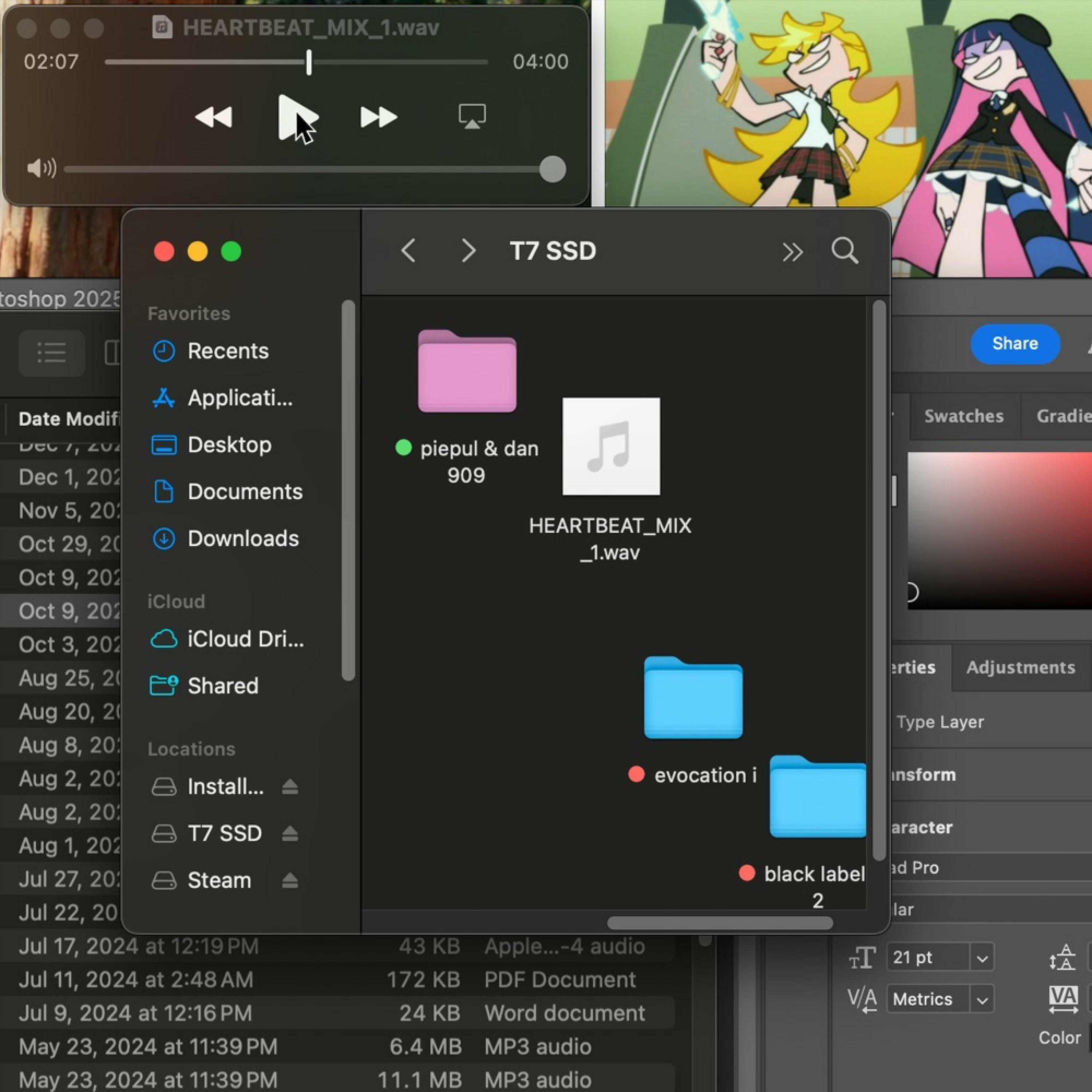The width and height of the screenshot is (1092, 1092).
Task: Click the playhead on the HEARTBEAT_MIX_1 timeline
Action: tap(309, 62)
